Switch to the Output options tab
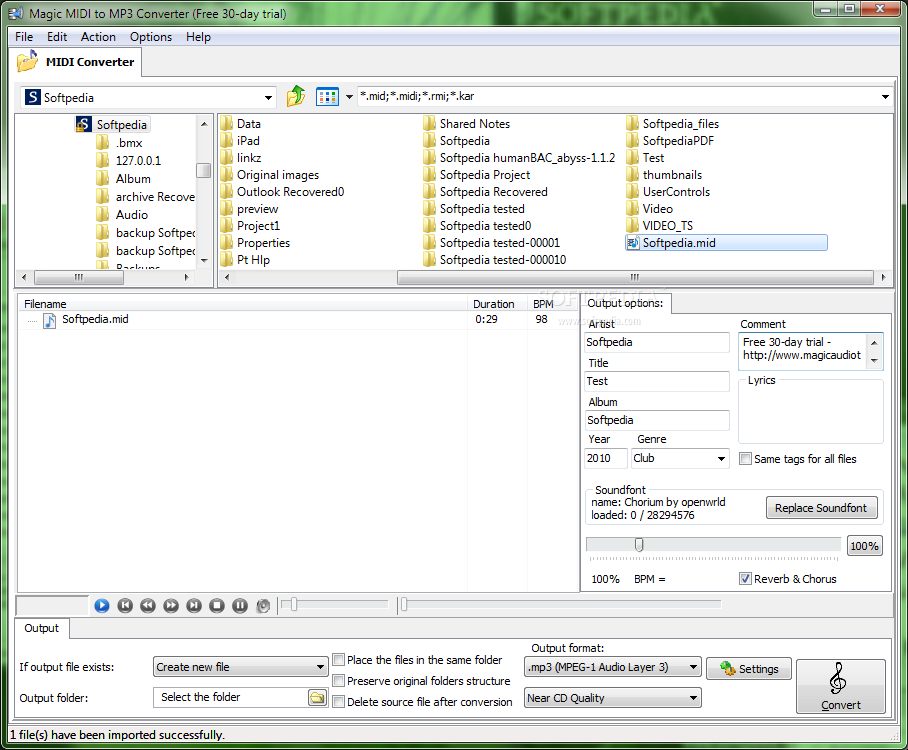The width and height of the screenshot is (908, 750). 625,303
